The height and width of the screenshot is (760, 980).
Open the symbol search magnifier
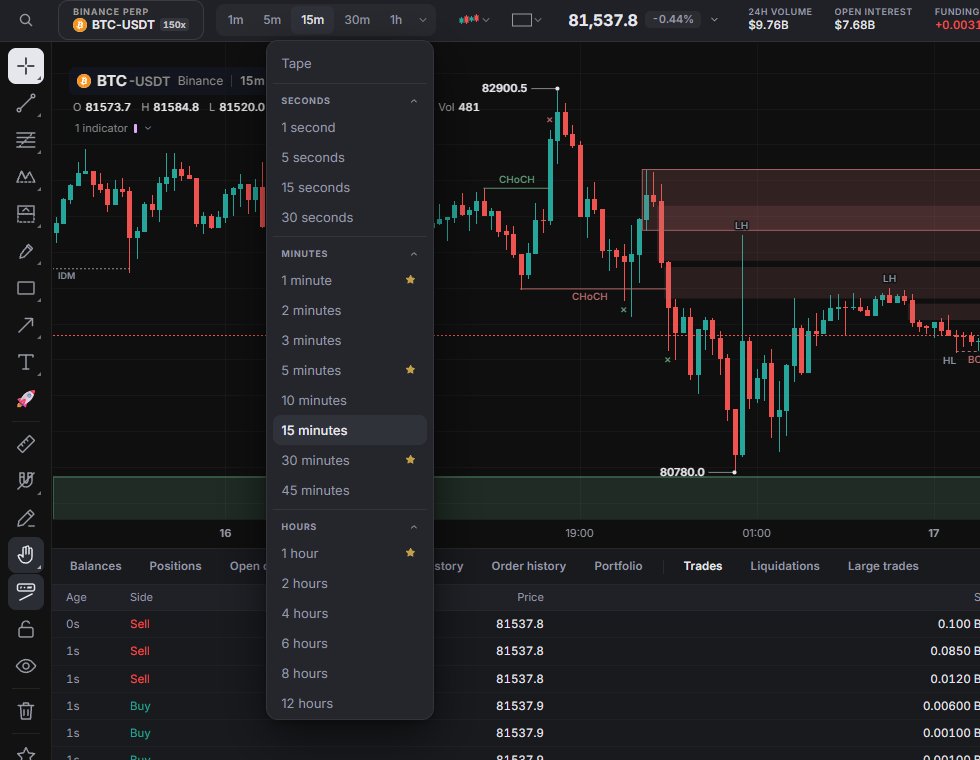(x=26, y=20)
